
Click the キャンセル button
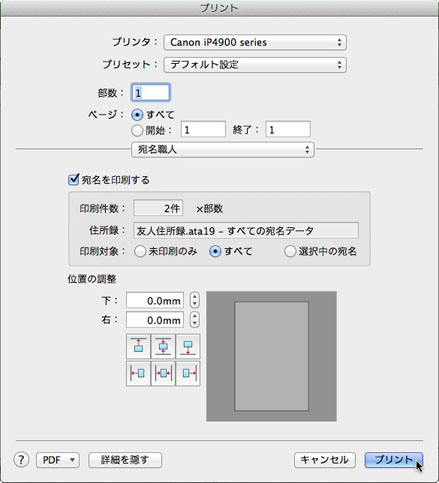[325, 460]
